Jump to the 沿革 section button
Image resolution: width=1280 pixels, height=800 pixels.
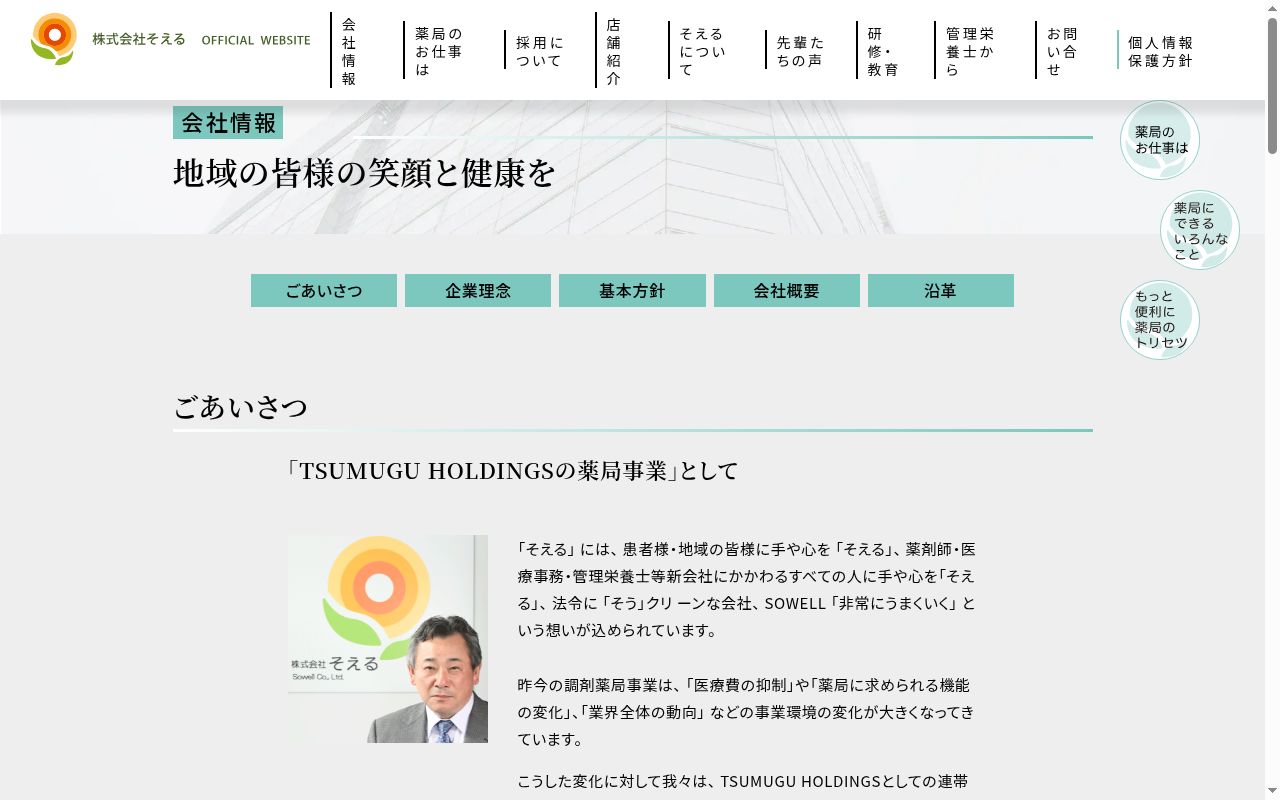coord(941,291)
